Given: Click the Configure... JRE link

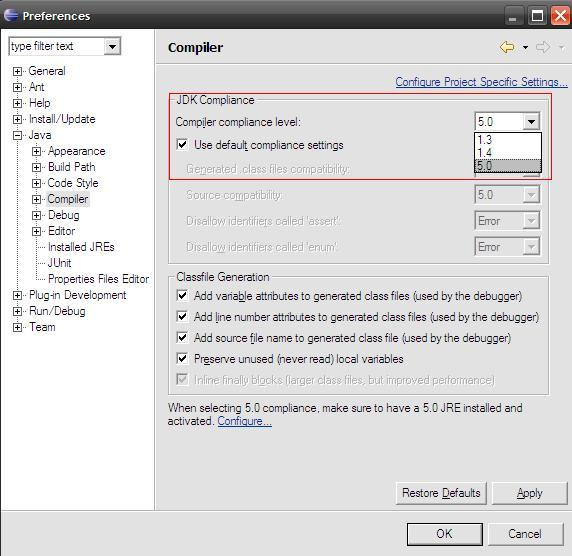Looking at the screenshot, I should coord(244,421).
